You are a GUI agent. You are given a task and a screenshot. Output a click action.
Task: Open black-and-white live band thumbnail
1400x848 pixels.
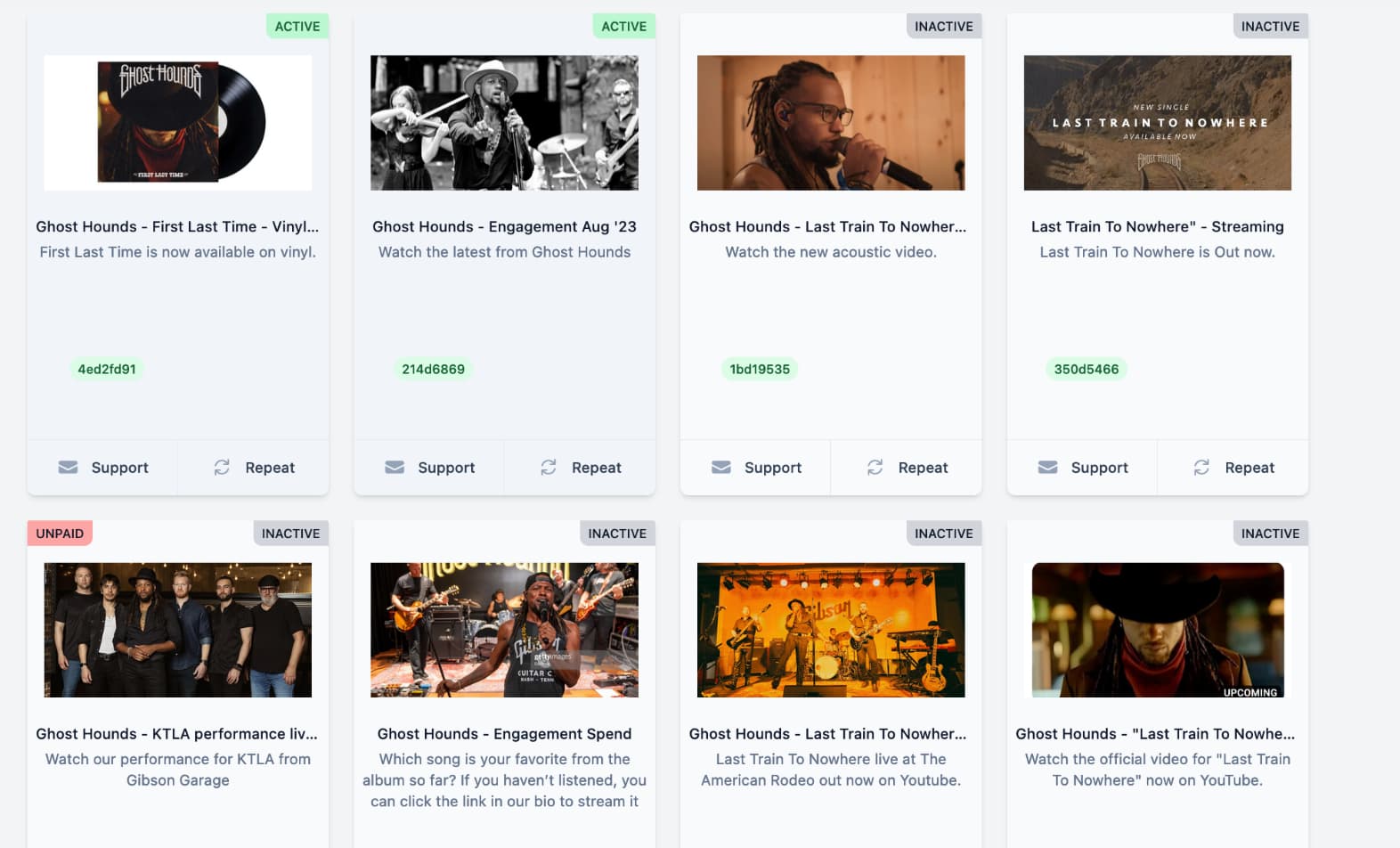[504, 123]
